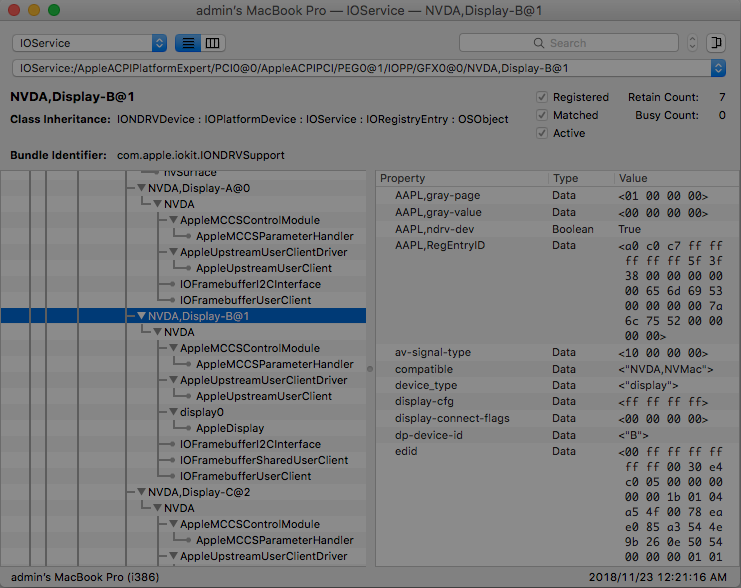Collapse the display0 node
This screenshot has height=588, width=741.
click(x=173, y=412)
